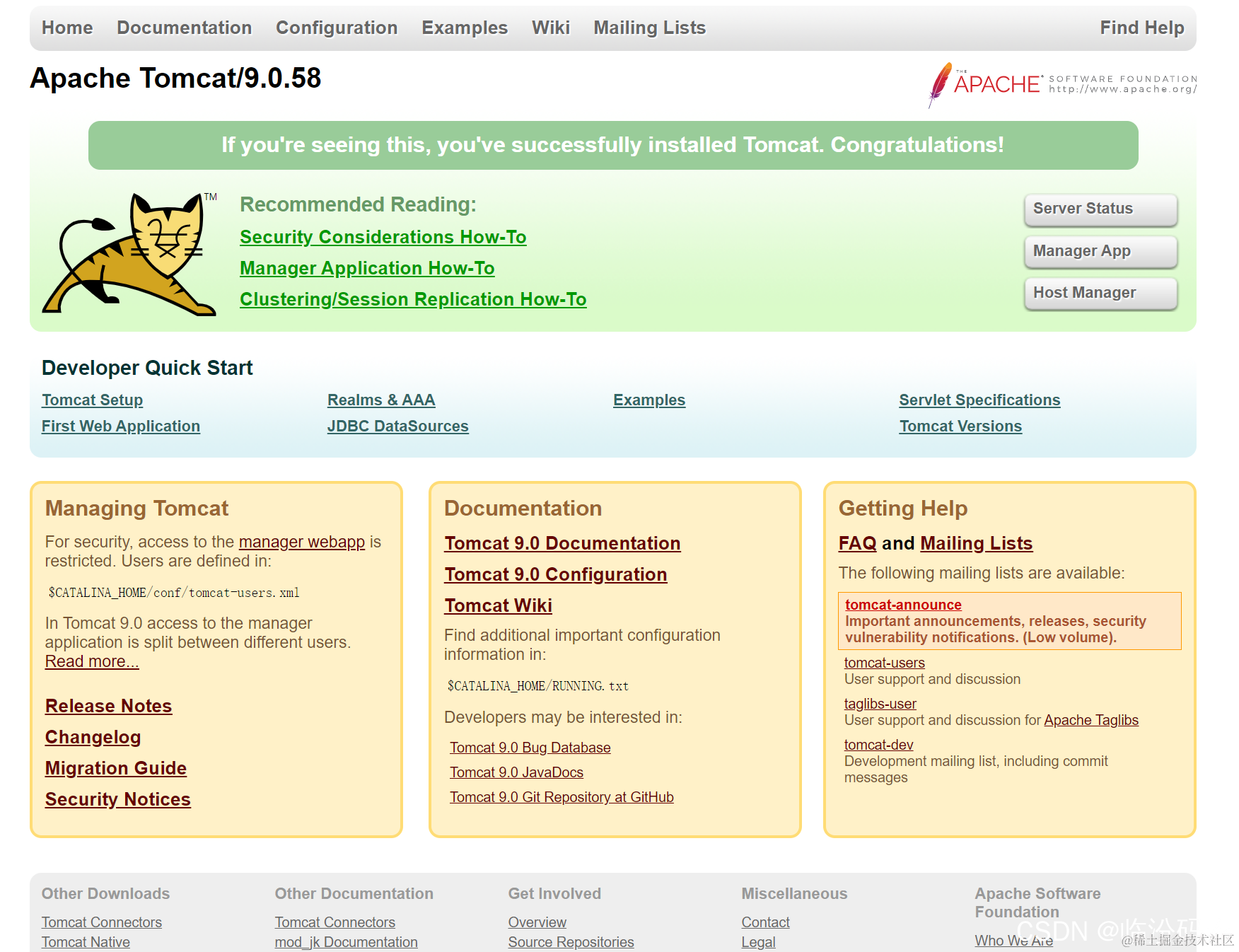Image resolution: width=1239 pixels, height=952 pixels.
Task: Open the Manager App button
Action: tap(1100, 251)
